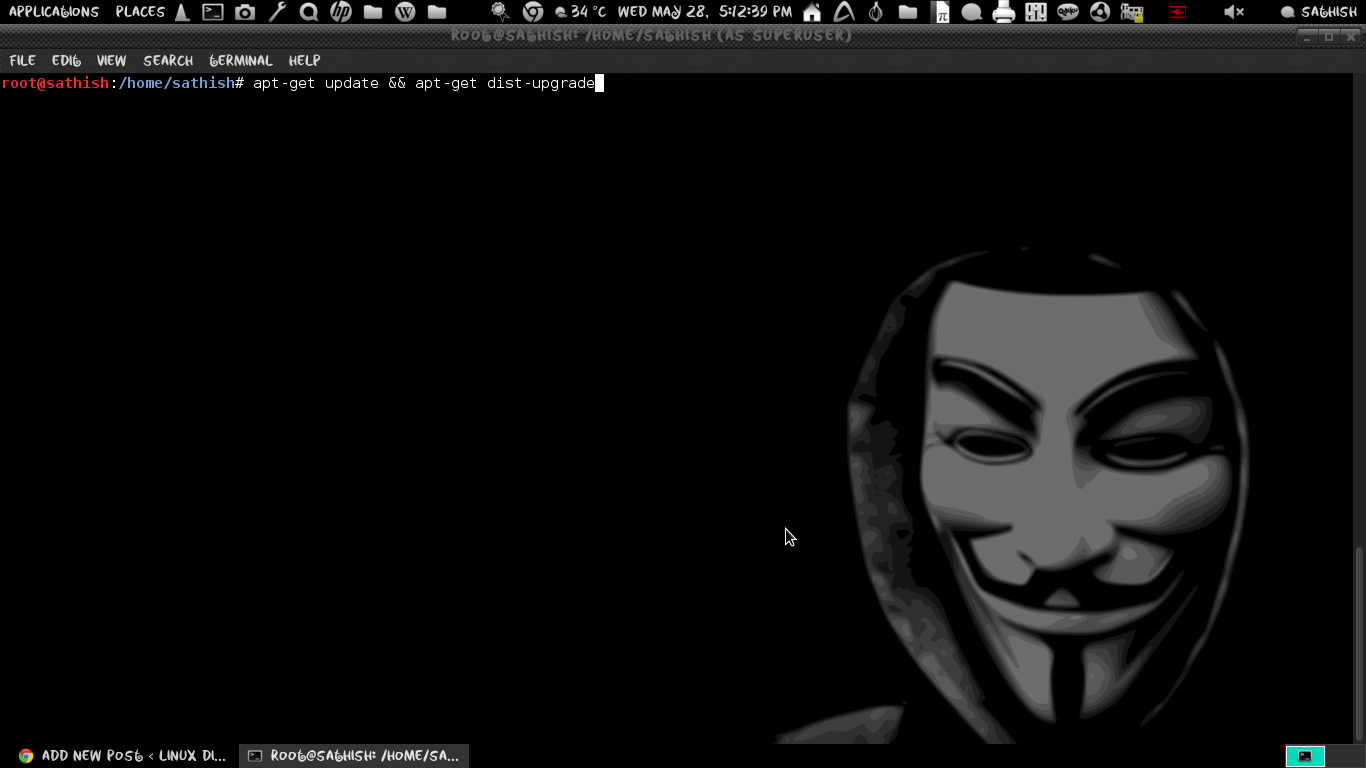Launch the Tor onion icon

click(x=876, y=12)
